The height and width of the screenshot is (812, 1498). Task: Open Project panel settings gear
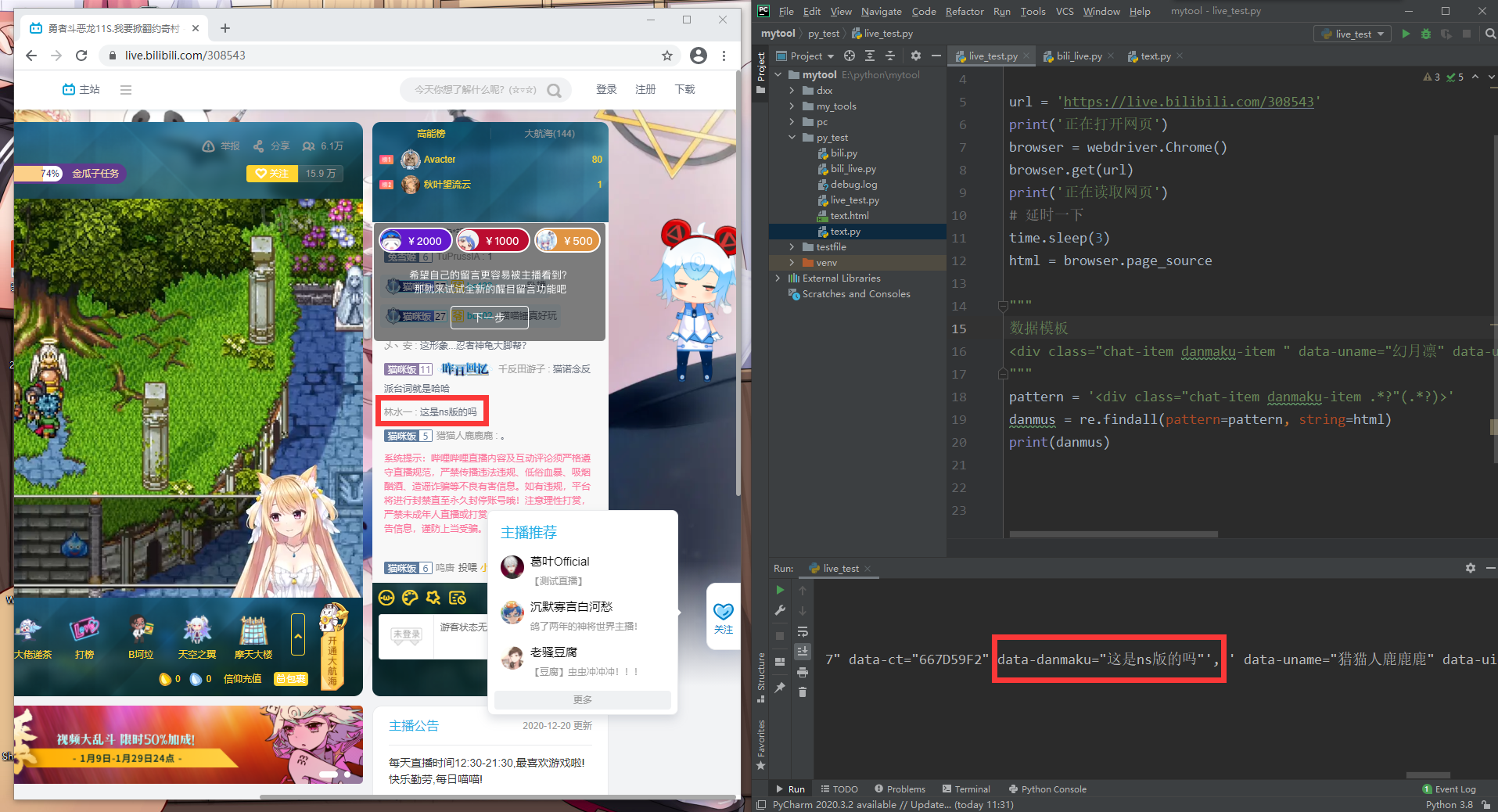tap(916, 56)
